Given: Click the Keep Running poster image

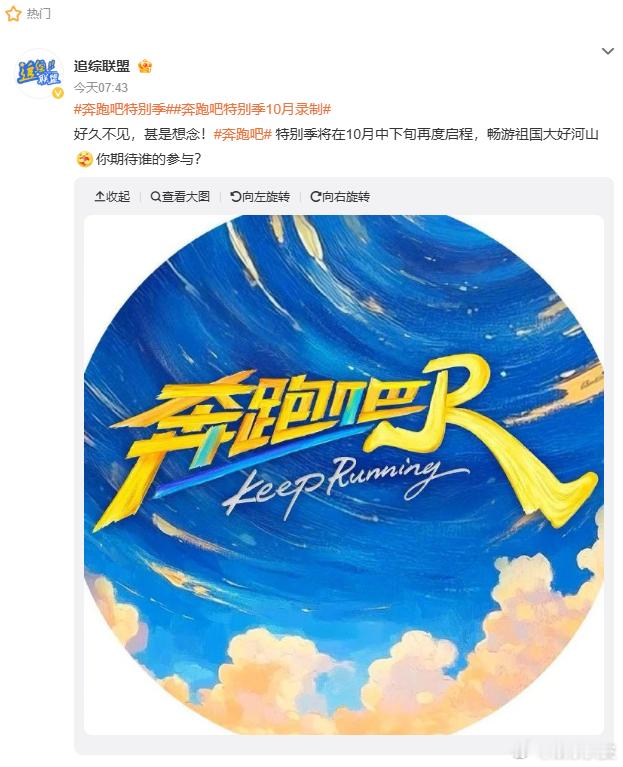Looking at the screenshot, I should pos(344,475).
